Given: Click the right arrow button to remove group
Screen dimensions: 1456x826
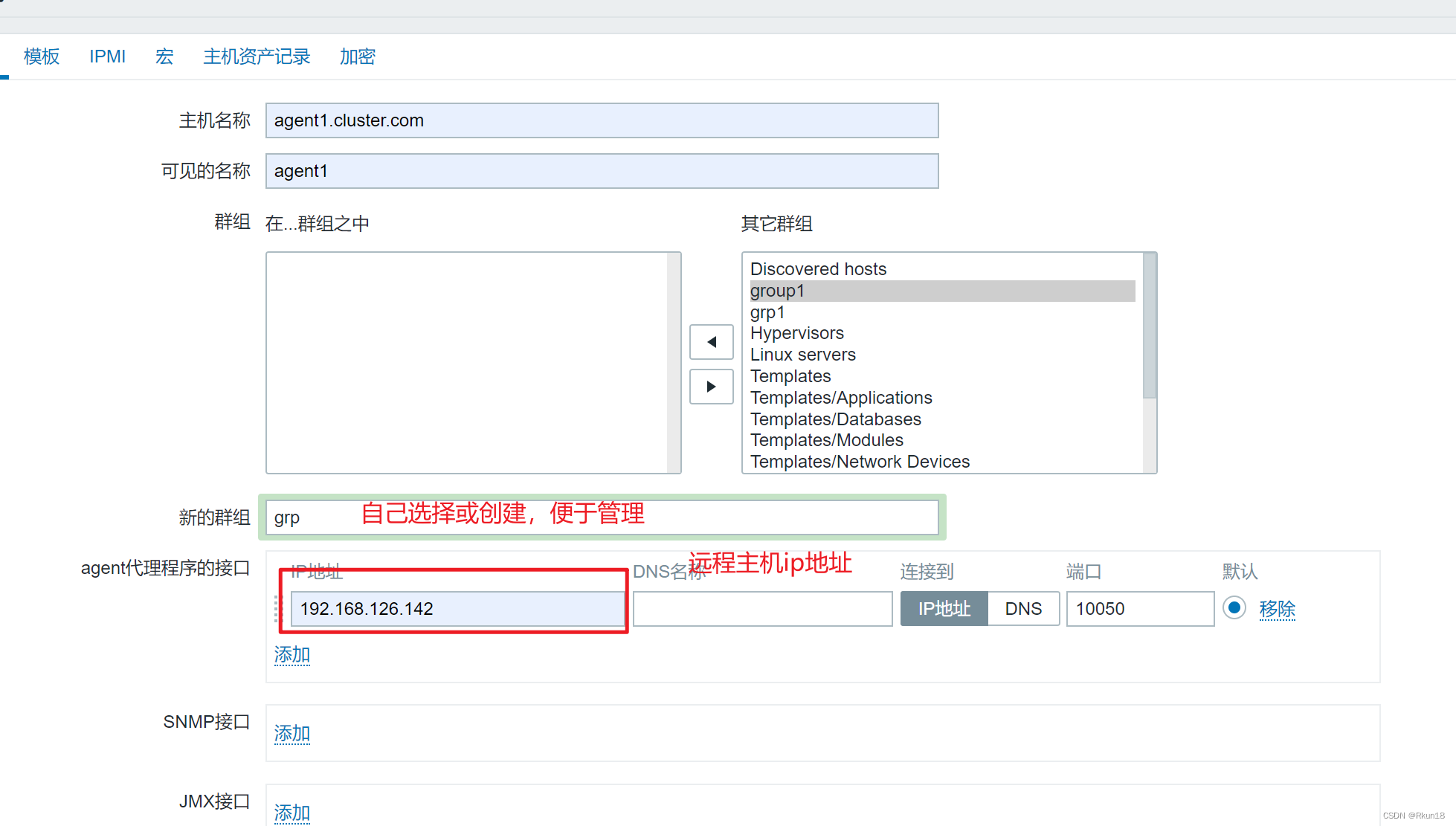Looking at the screenshot, I should [x=712, y=387].
